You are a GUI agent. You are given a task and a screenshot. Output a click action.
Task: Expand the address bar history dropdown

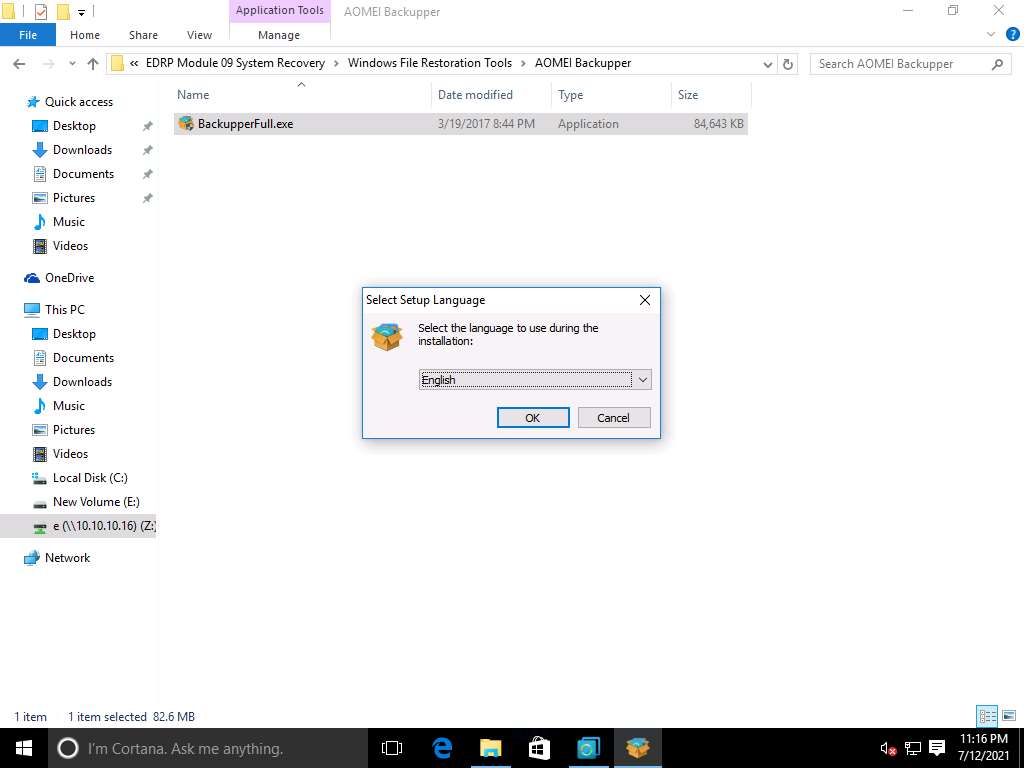coord(768,64)
